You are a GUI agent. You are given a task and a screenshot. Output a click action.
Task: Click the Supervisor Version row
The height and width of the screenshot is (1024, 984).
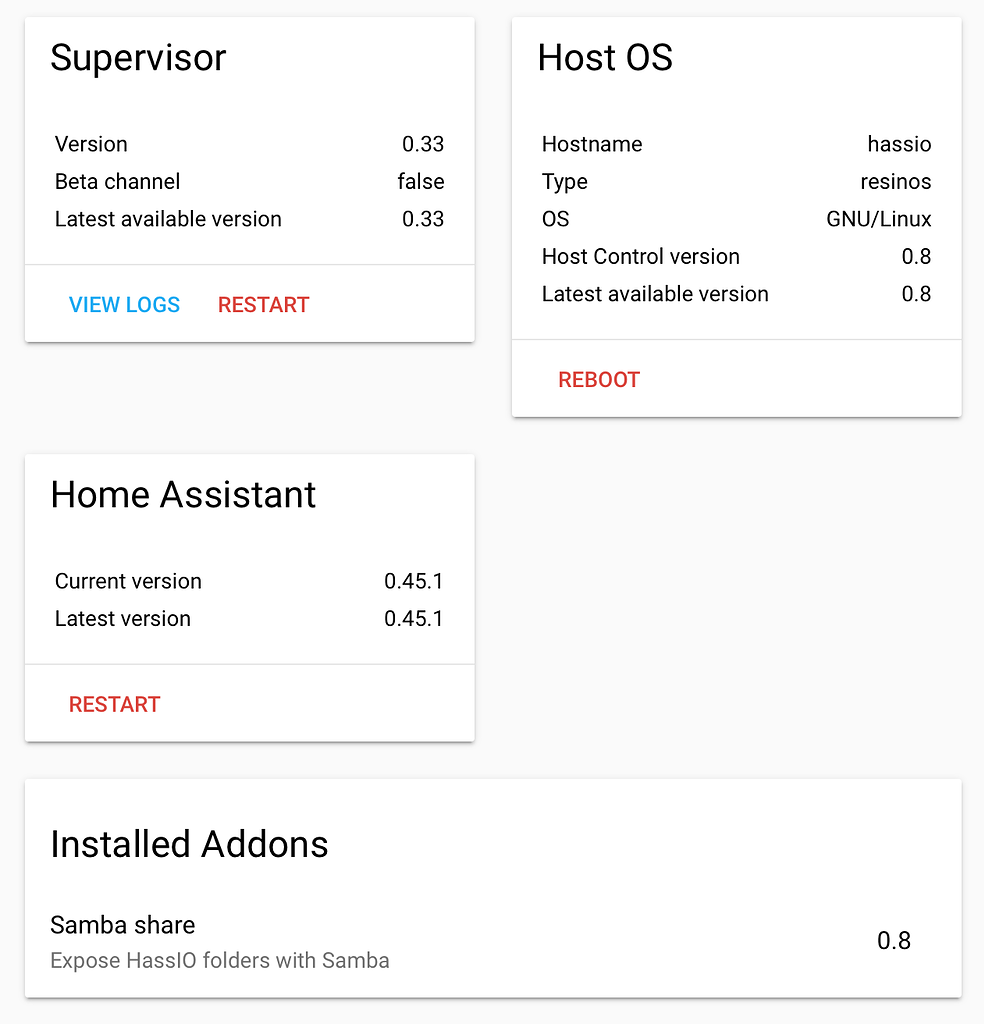pos(91,144)
